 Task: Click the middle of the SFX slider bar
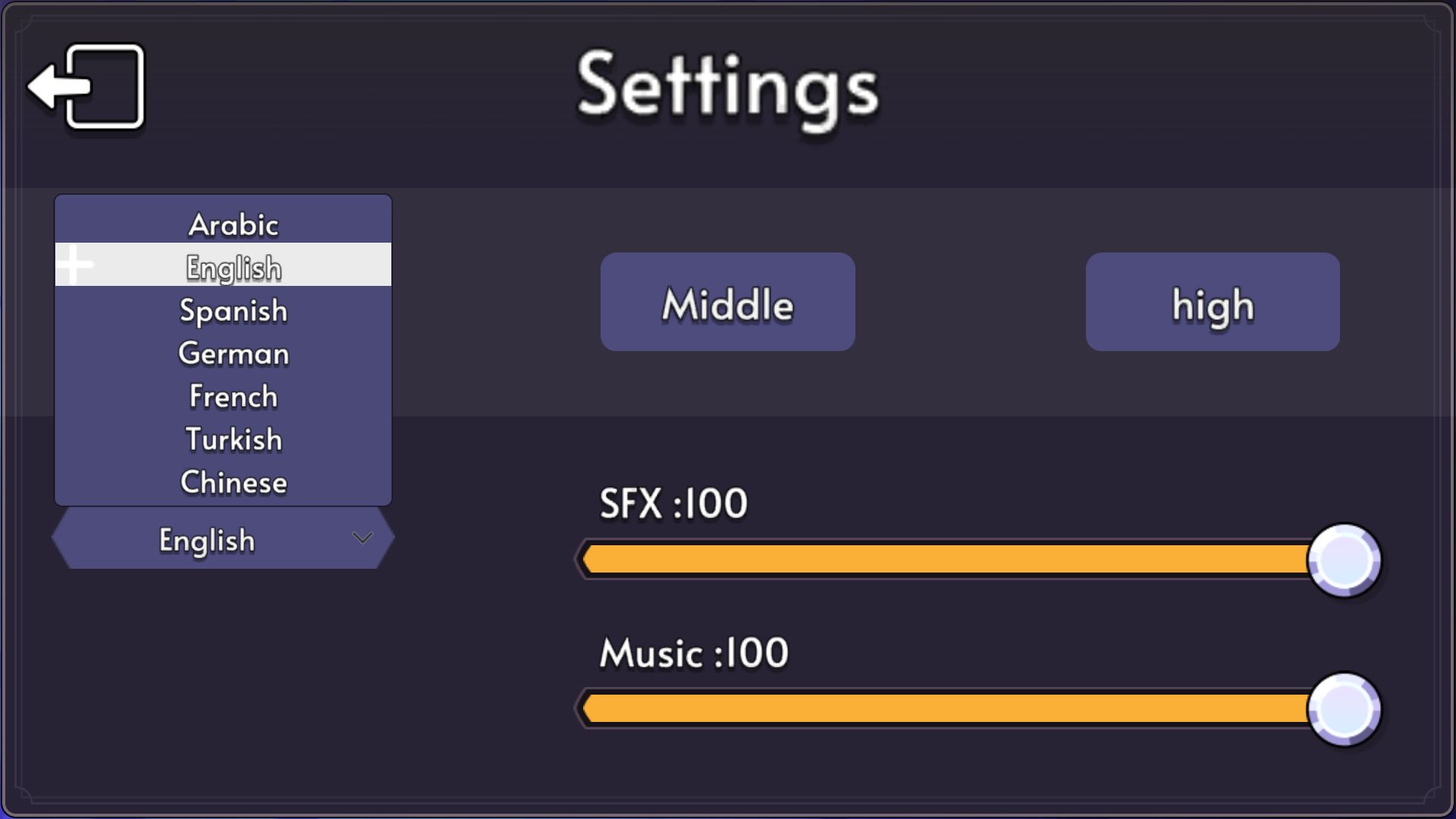click(948, 560)
